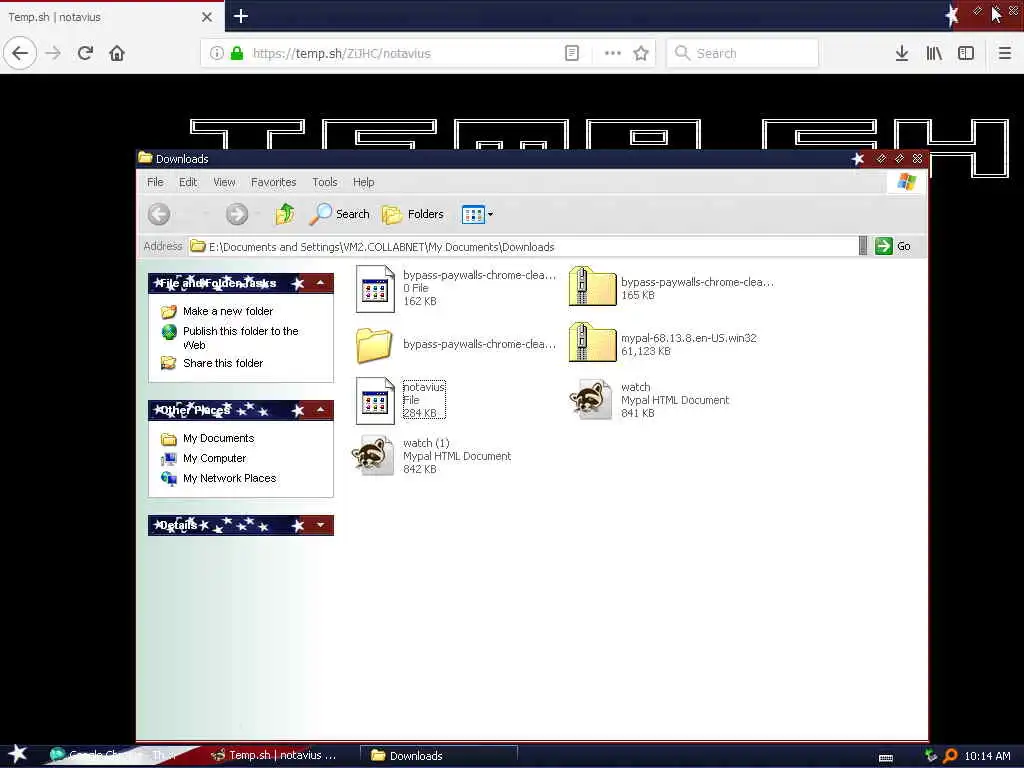Viewport: 1024px width, 768px height.
Task: Open the Tools menu
Action: pyautogui.click(x=325, y=182)
